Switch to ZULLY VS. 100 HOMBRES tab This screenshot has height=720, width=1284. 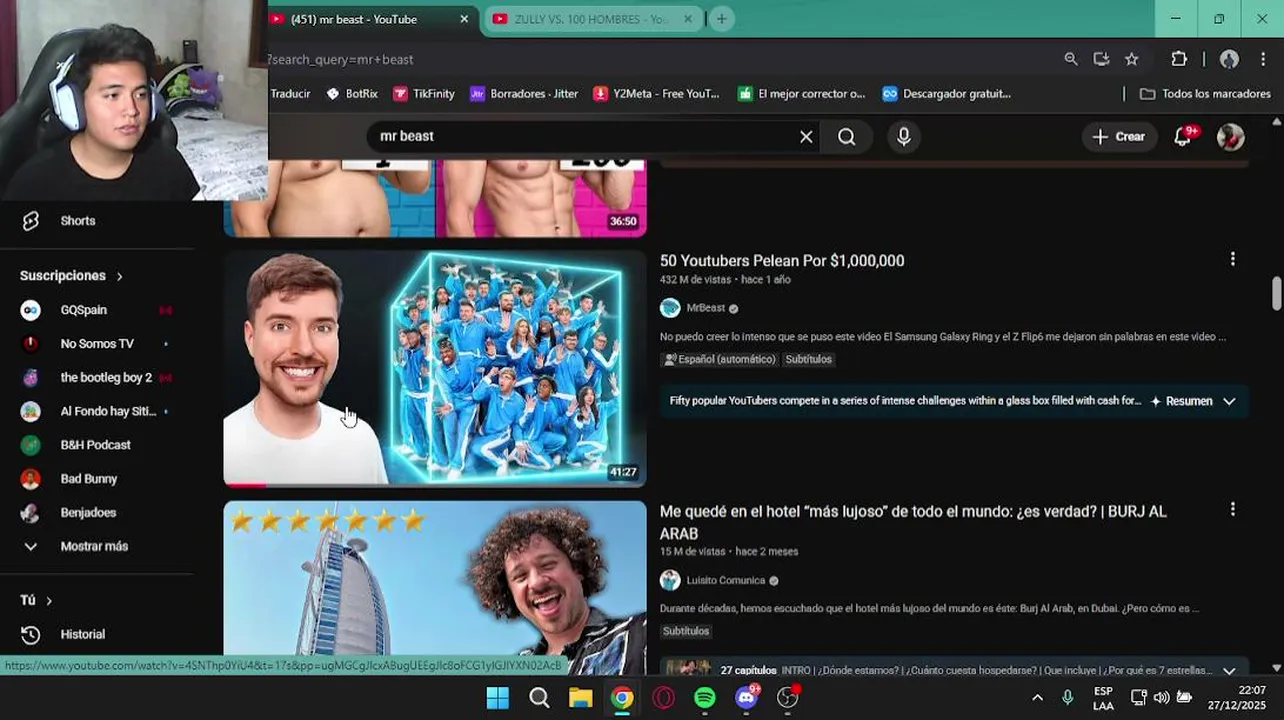593,19
